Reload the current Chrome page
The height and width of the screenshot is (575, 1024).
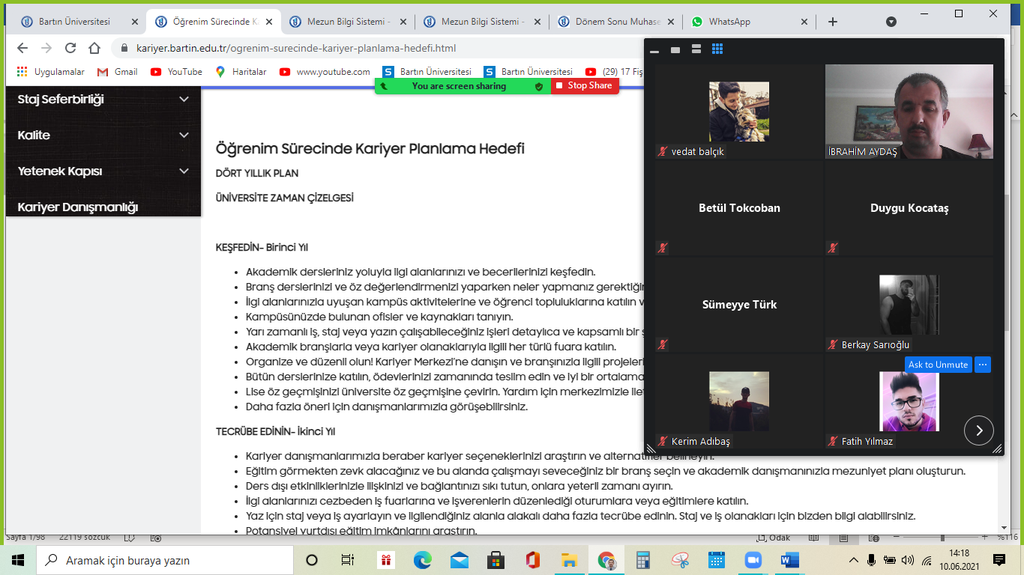71,48
